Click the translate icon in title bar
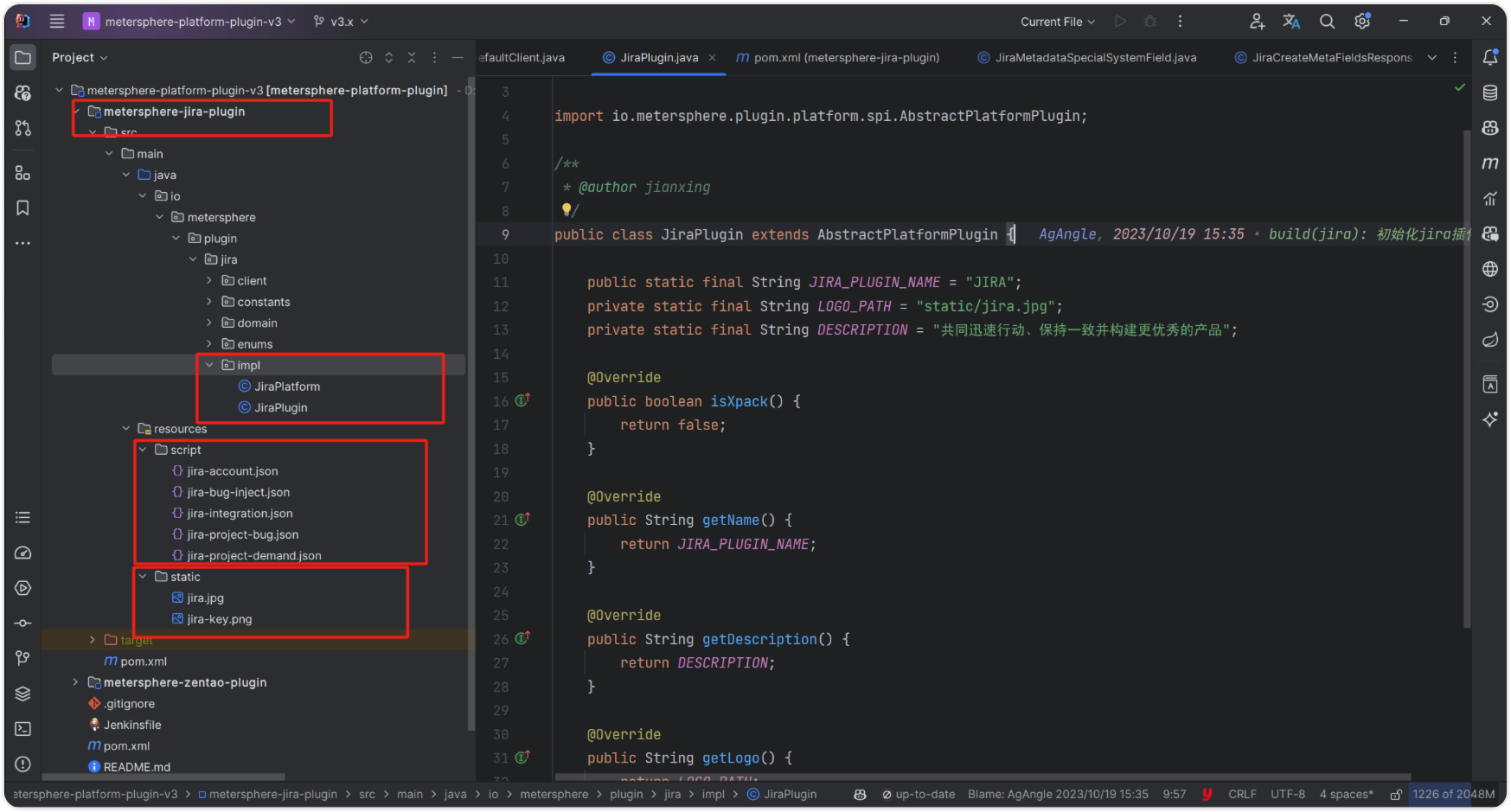 pos(1291,22)
